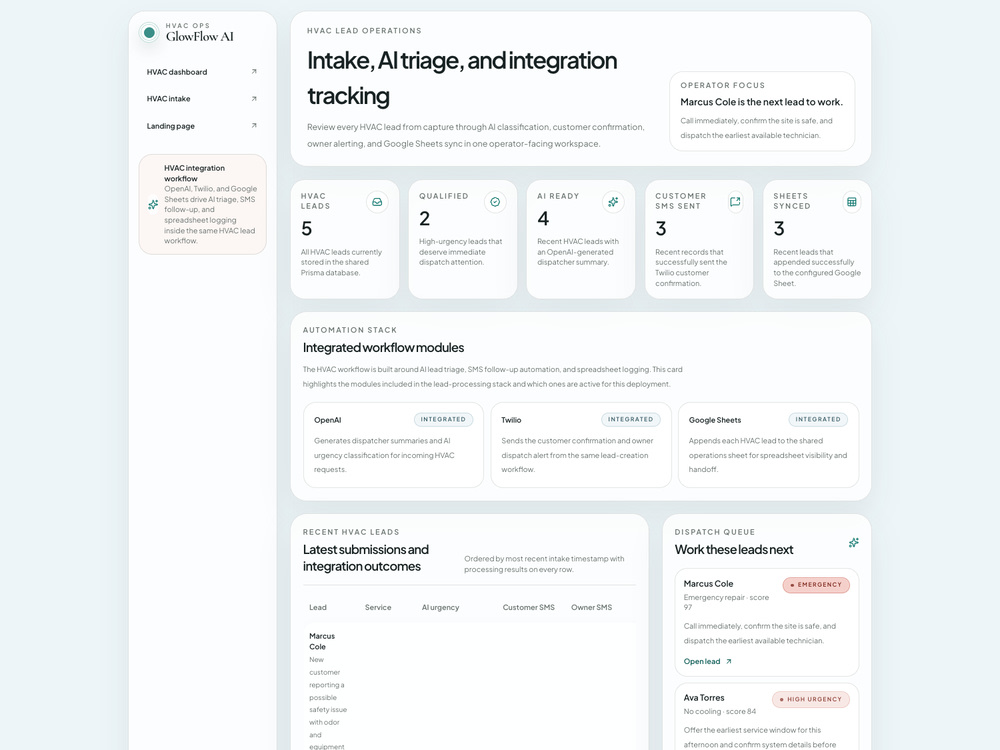The height and width of the screenshot is (750, 1000).
Task: Select the Twilio module title
Action: click(x=511, y=420)
